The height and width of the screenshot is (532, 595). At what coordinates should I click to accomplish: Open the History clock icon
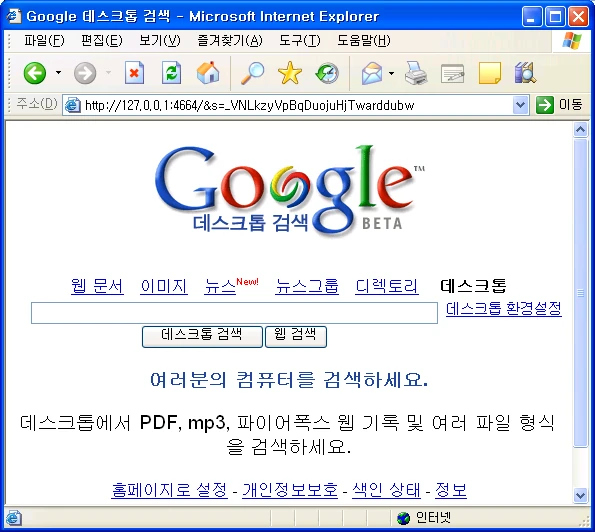point(327,73)
